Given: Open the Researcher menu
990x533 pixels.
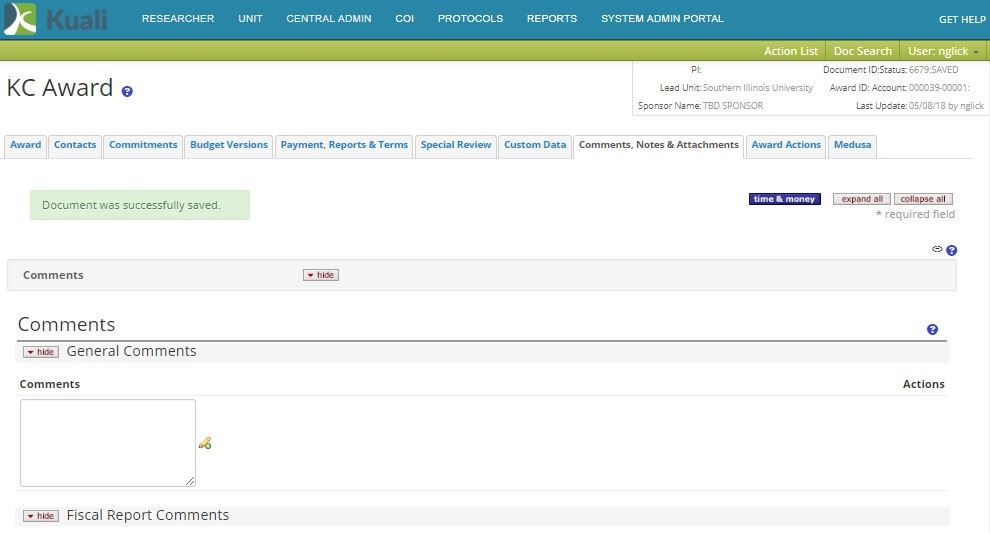Looking at the screenshot, I should coord(178,19).
